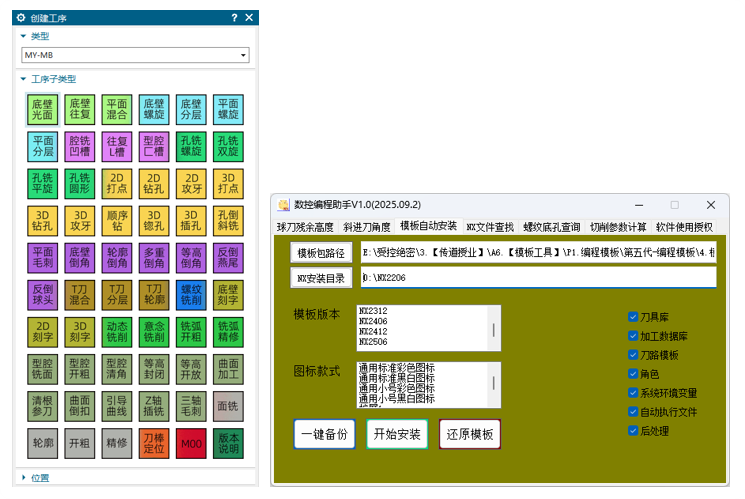Disable the 系统环境变量 option
This screenshot has width=745, height=499.
(x=633, y=393)
